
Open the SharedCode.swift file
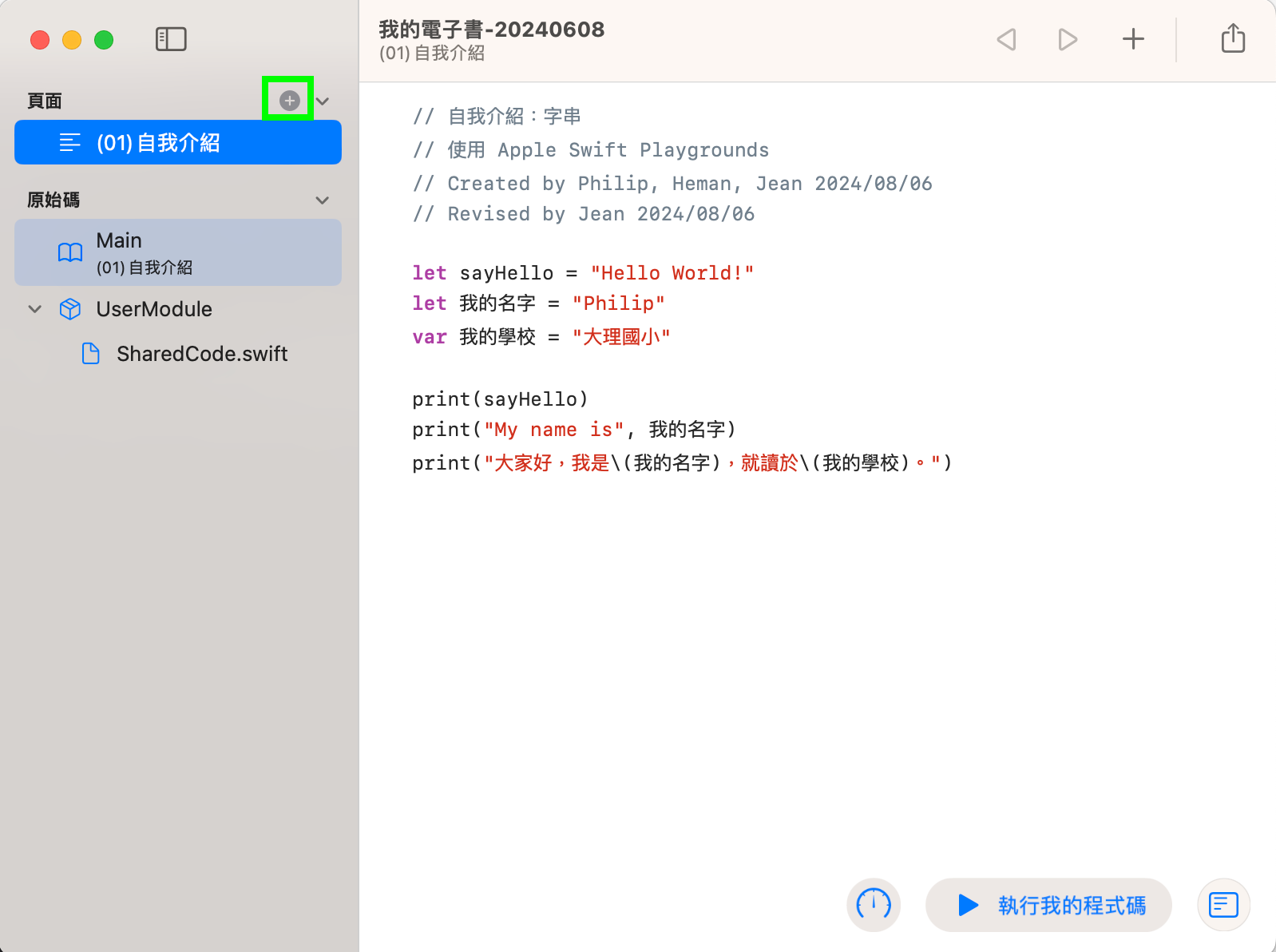pos(201,354)
